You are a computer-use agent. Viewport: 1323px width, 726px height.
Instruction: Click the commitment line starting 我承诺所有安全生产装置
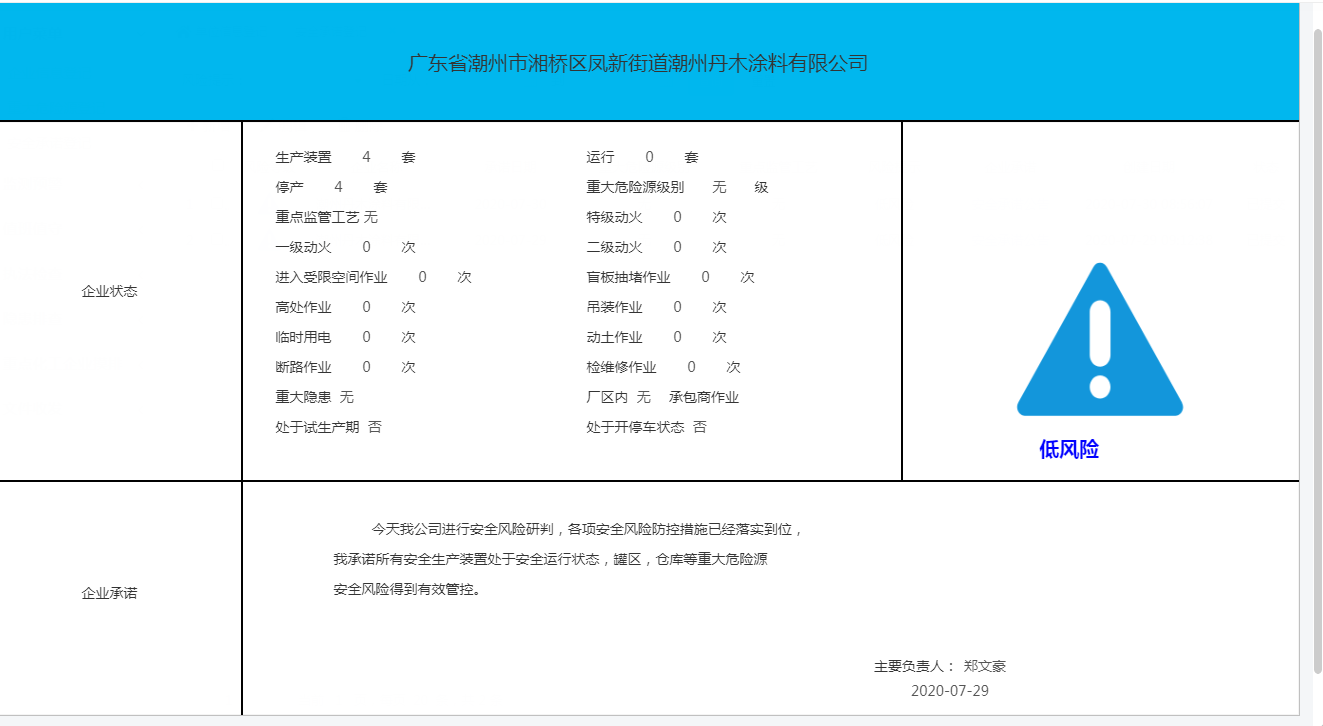[550, 560]
